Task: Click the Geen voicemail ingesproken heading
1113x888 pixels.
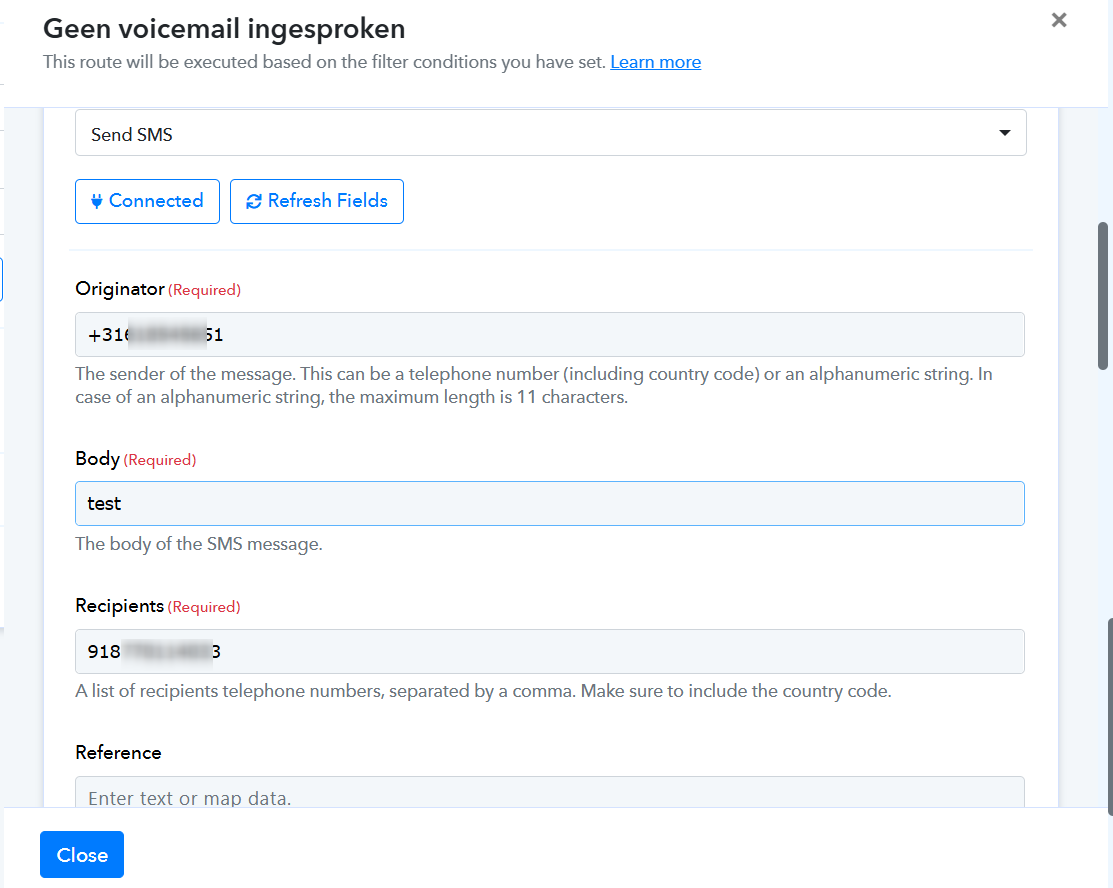Action: click(224, 29)
